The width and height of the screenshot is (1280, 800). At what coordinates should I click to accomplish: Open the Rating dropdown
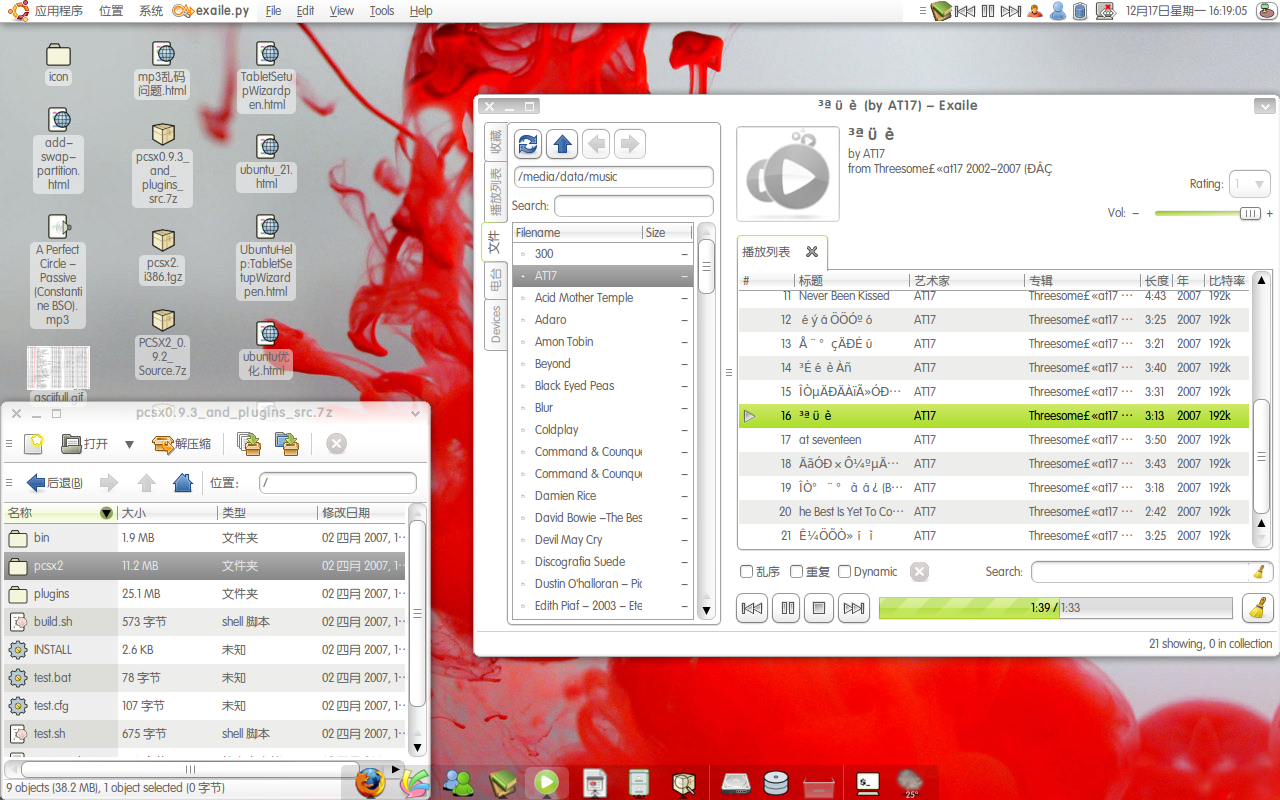[x=1249, y=184]
